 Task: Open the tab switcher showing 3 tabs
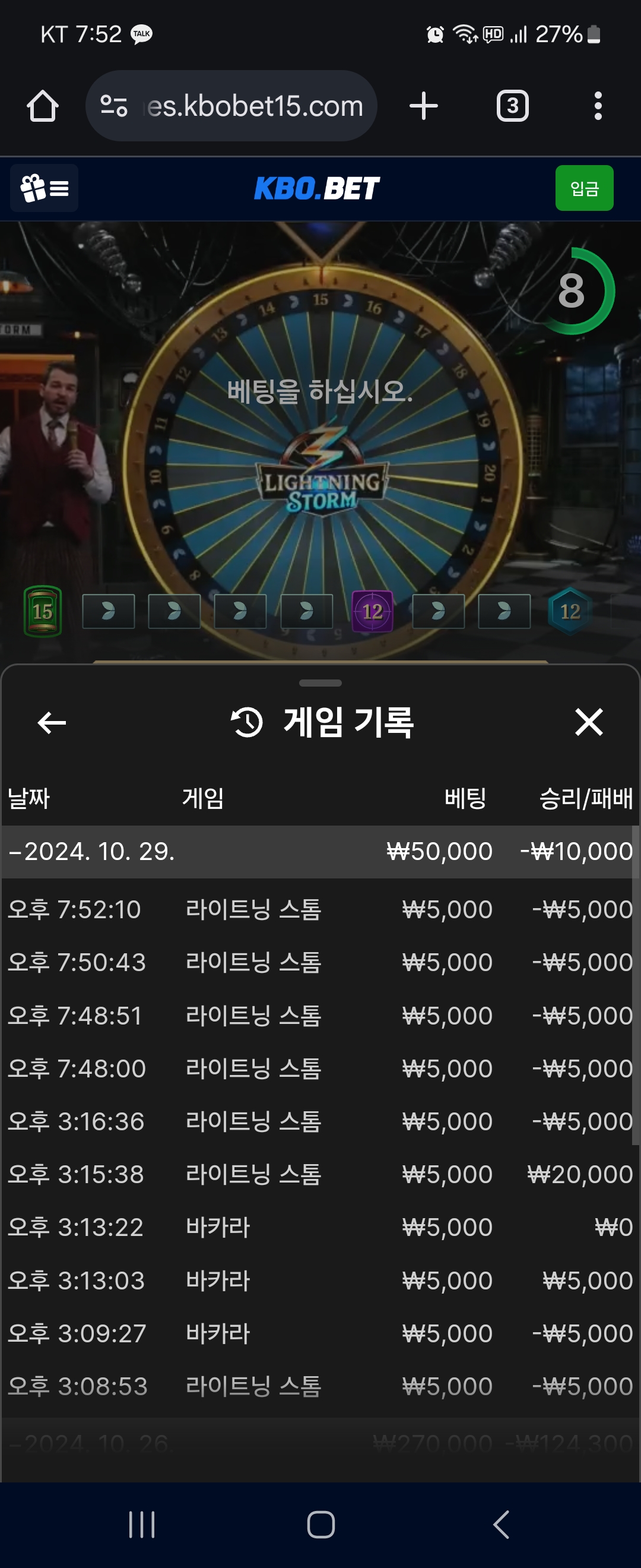pyautogui.click(x=513, y=106)
